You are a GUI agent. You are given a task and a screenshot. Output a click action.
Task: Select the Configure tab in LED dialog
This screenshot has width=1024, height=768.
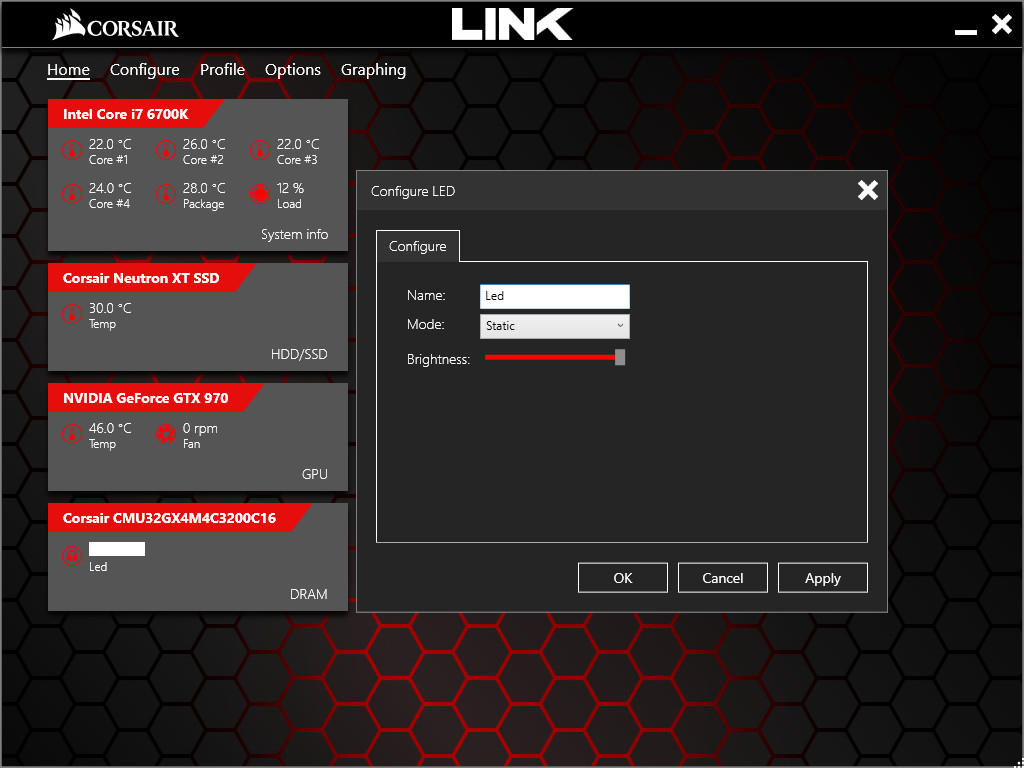418,246
